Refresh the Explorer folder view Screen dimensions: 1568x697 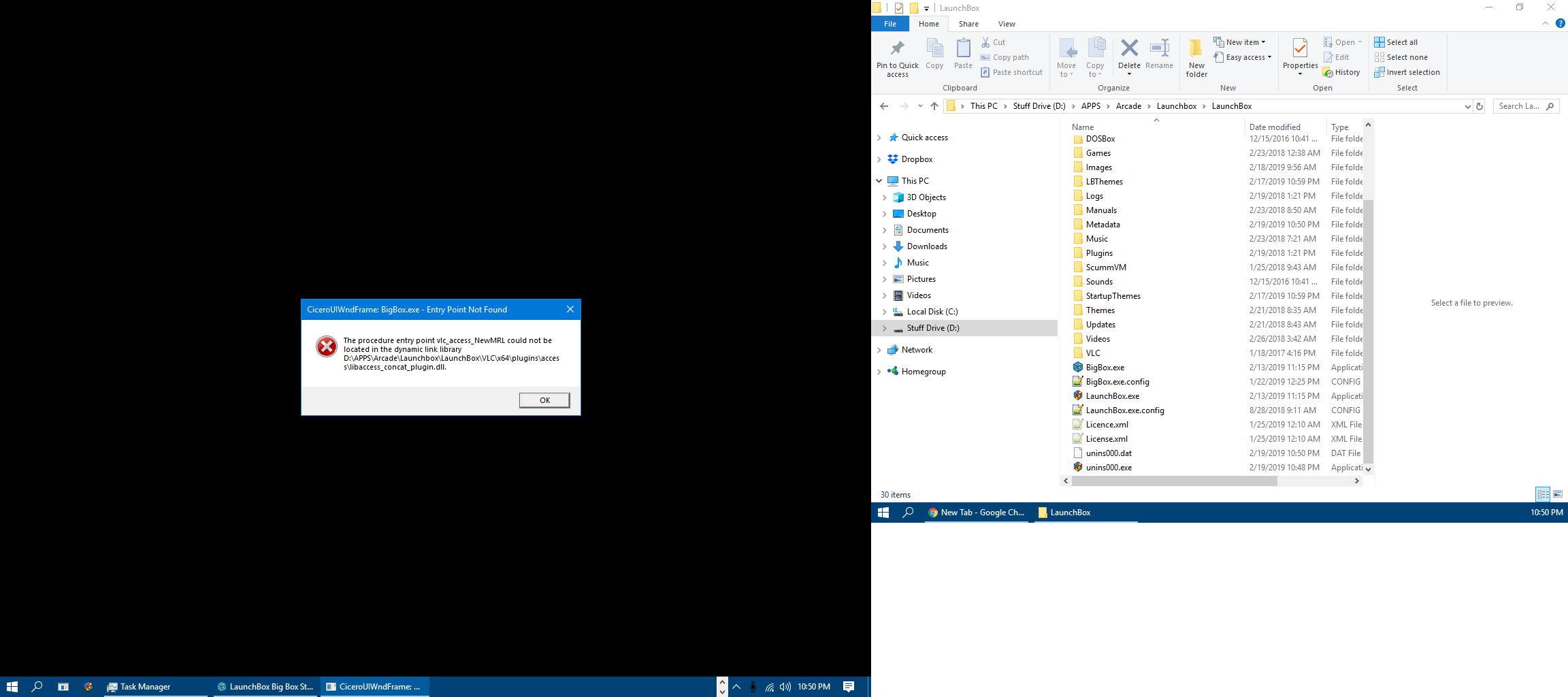click(x=1479, y=106)
